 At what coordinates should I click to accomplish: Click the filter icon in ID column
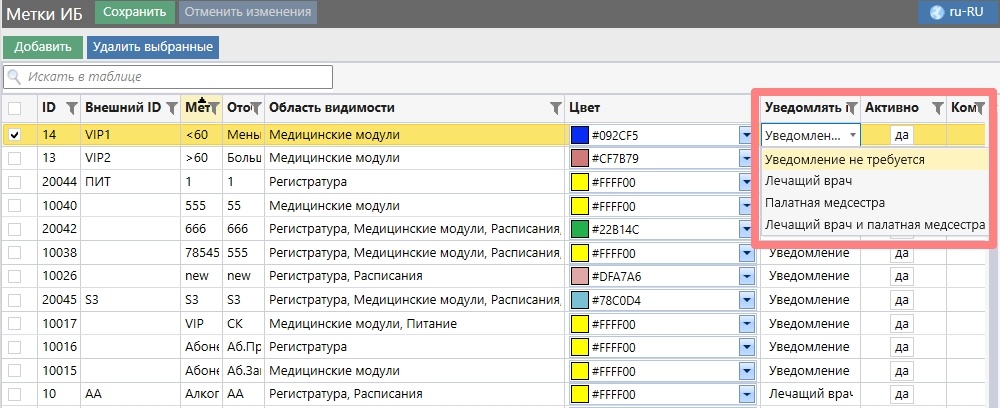coord(71,108)
